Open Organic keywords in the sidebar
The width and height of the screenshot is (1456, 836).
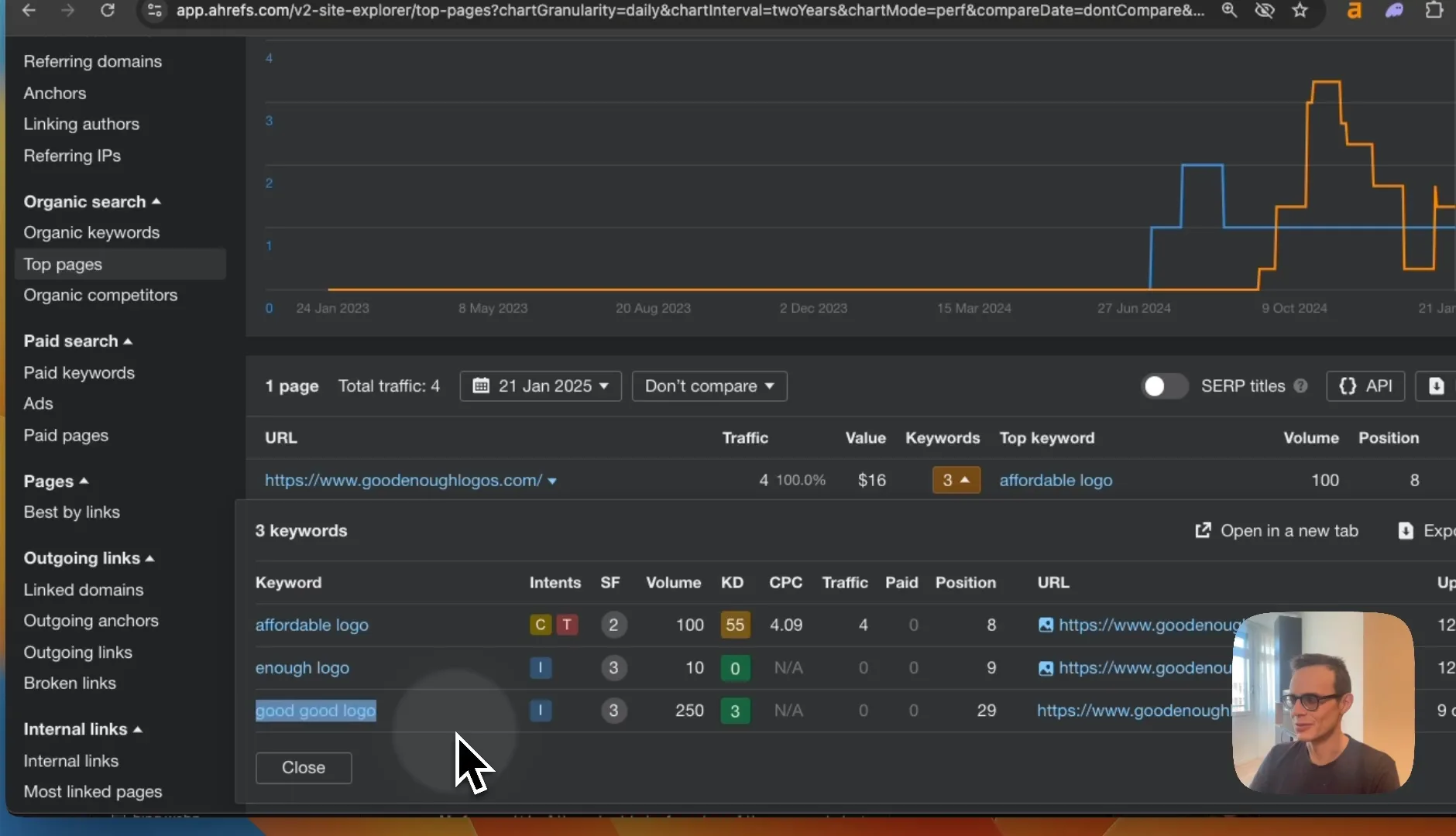91,232
